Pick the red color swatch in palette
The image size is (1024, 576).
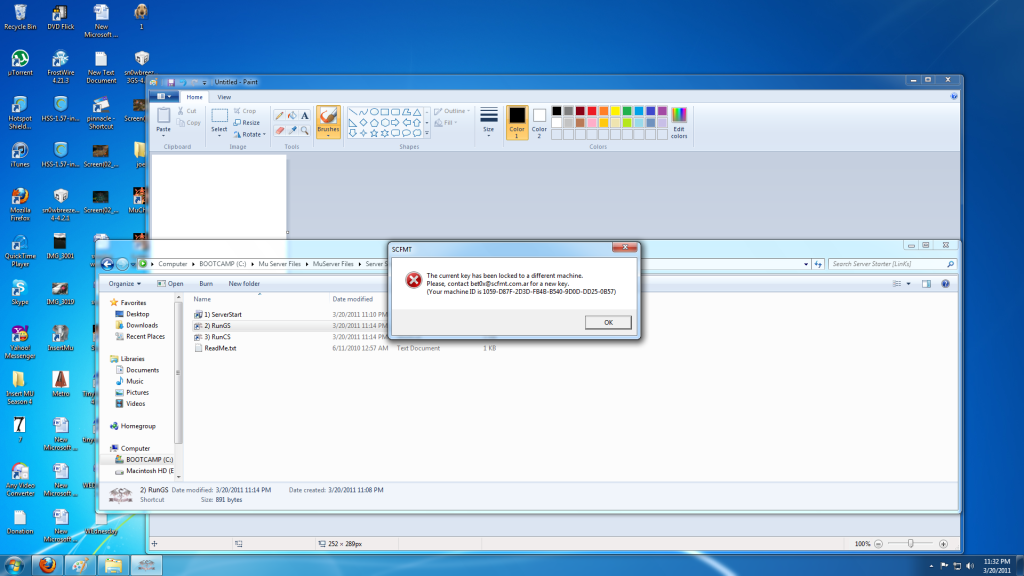592,110
